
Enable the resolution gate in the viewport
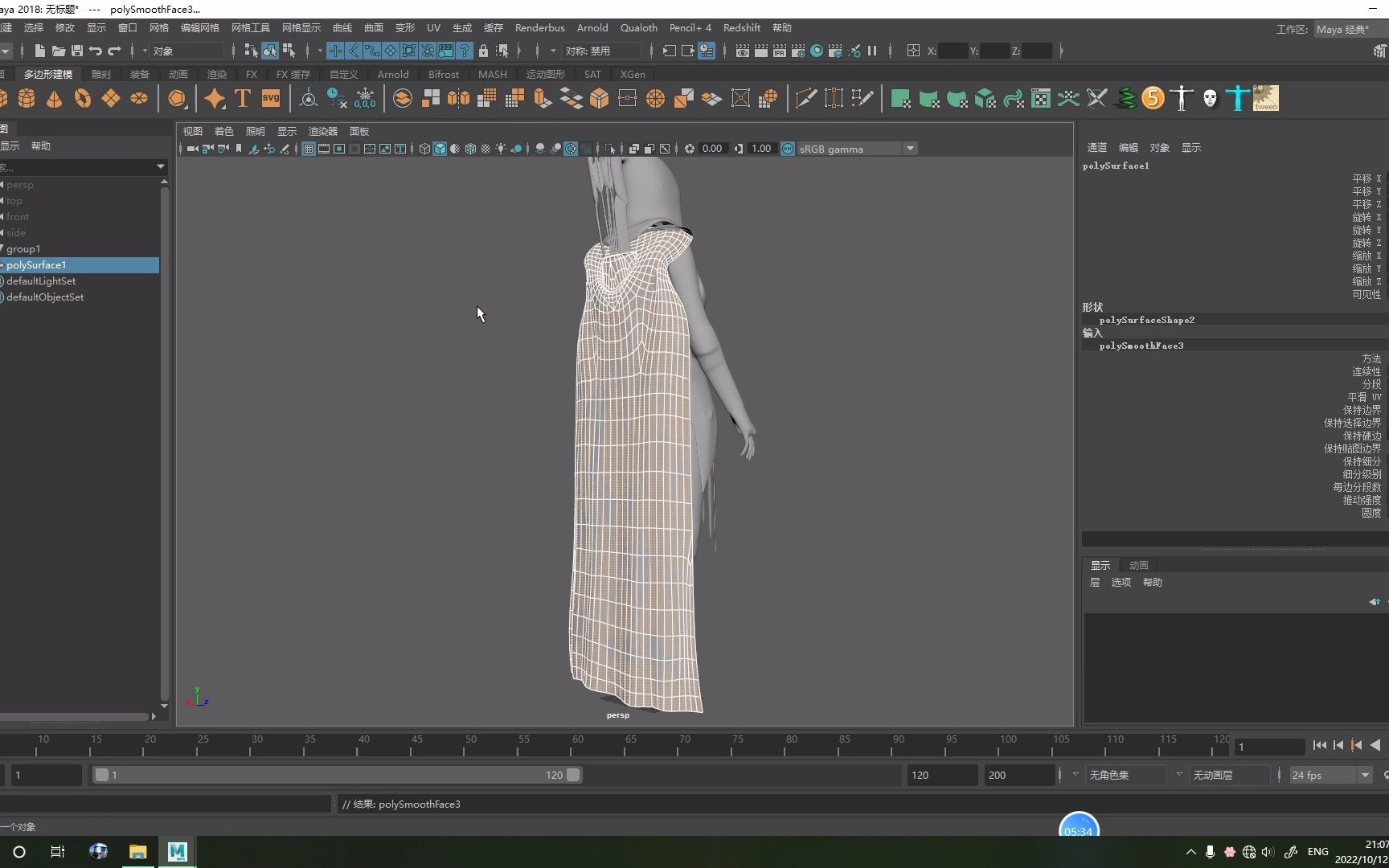coord(338,149)
